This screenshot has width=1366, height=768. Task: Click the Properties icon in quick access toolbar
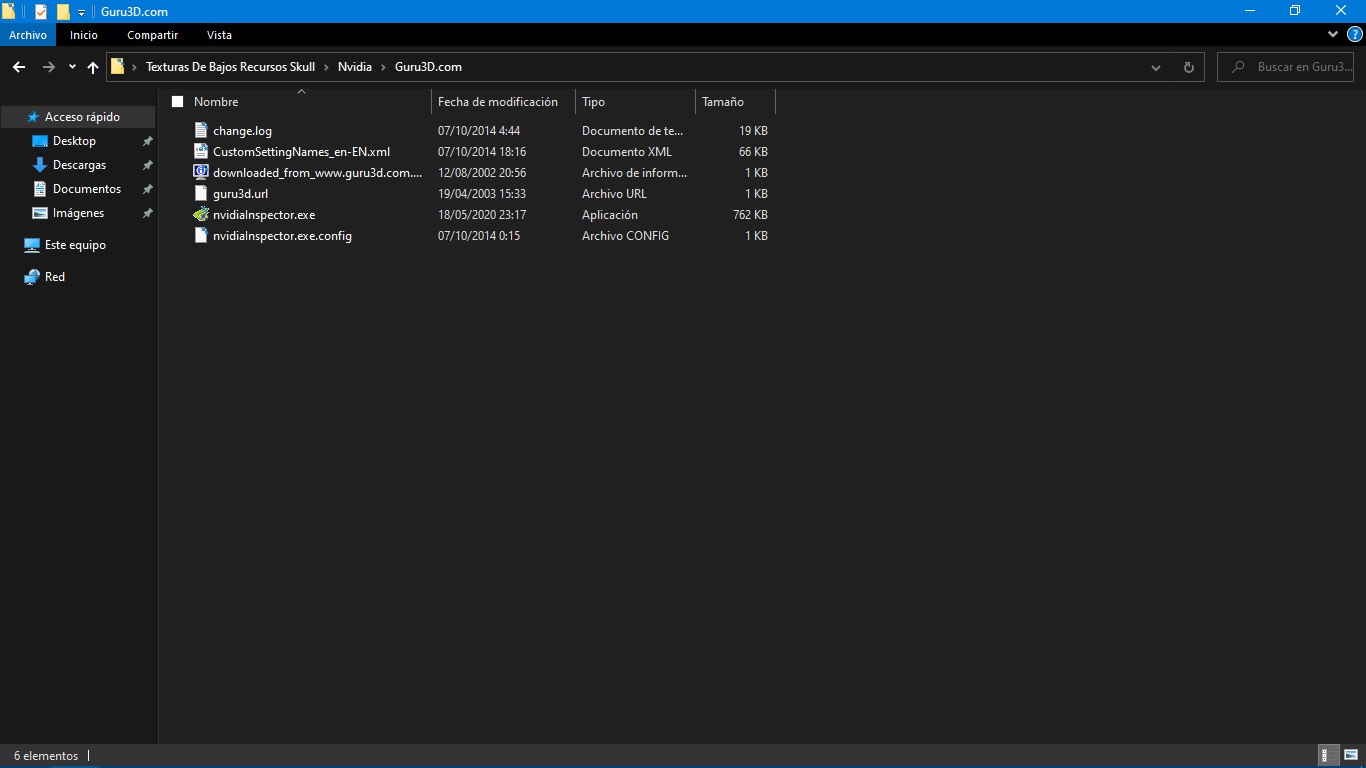pyautogui.click(x=41, y=12)
